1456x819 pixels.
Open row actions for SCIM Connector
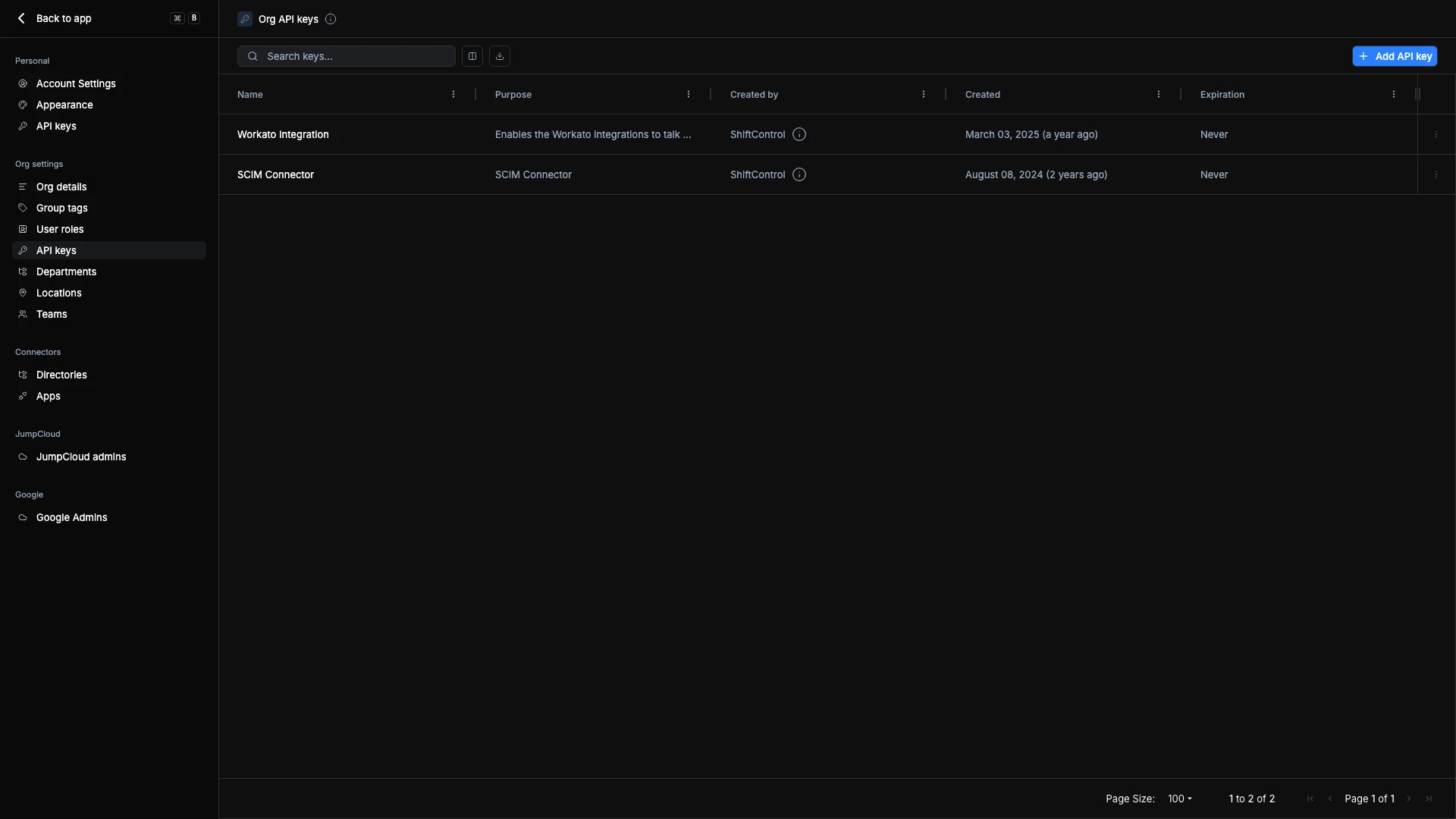tap(1436, 174)
